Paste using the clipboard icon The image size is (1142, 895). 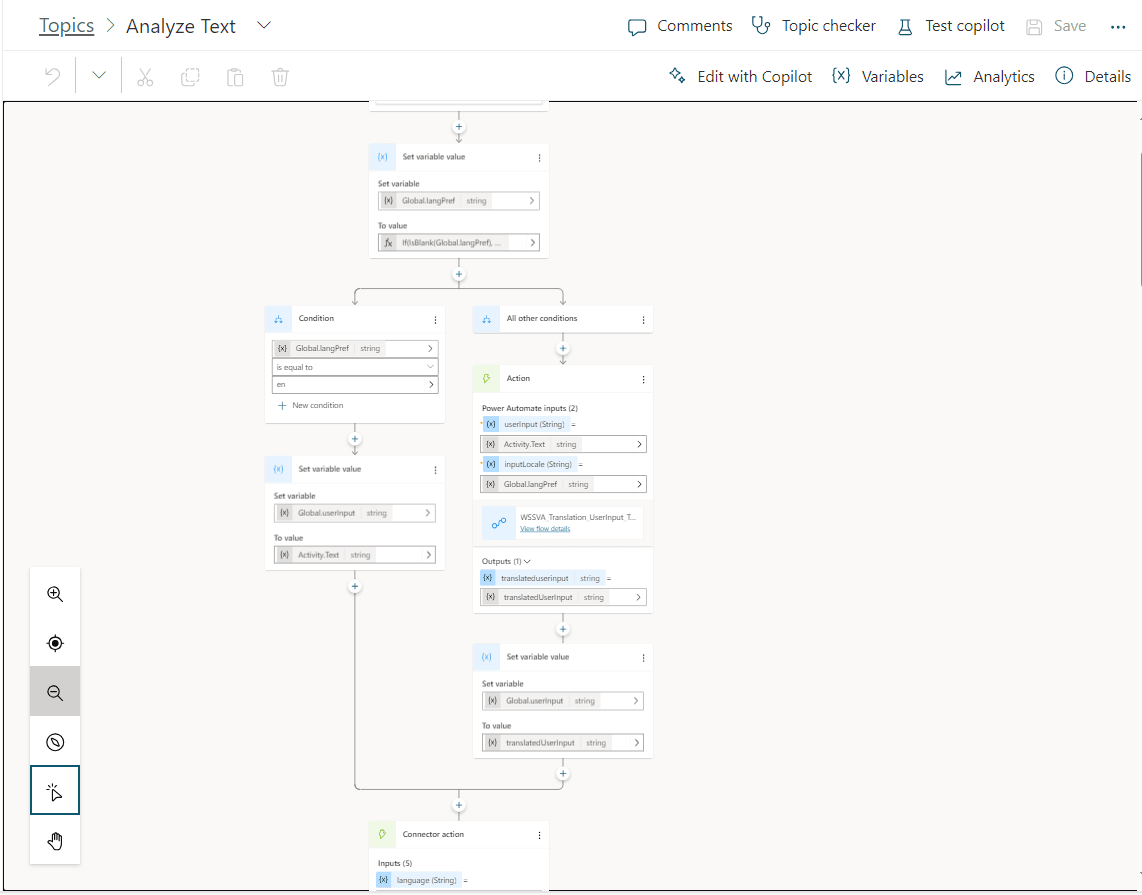click(x=234, y=76)
